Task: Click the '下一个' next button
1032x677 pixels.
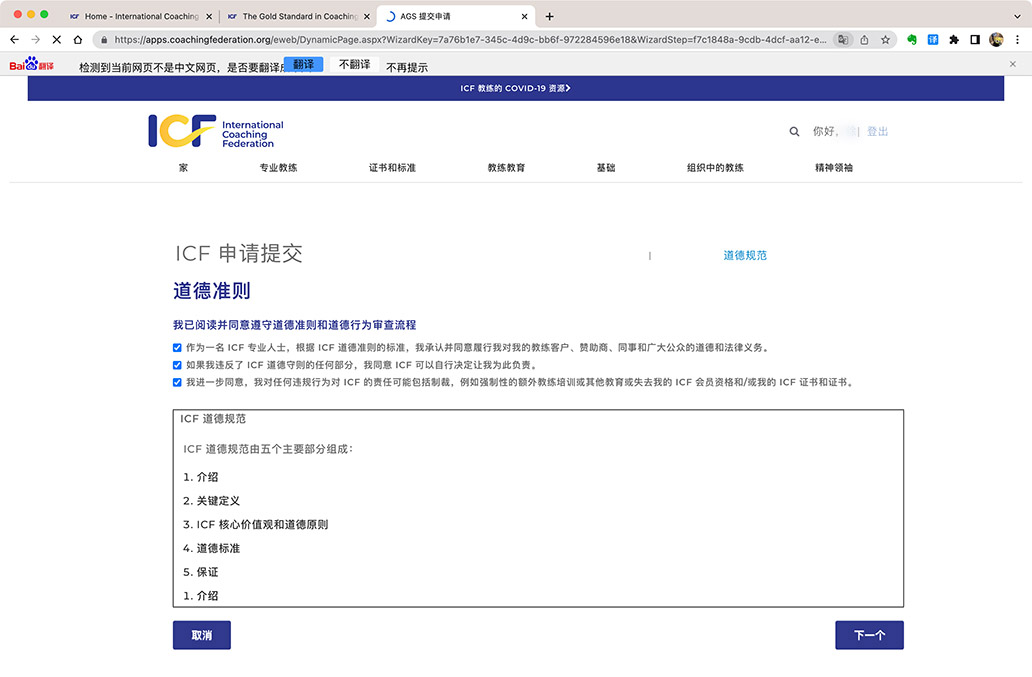Action: [x=869, y=635]
